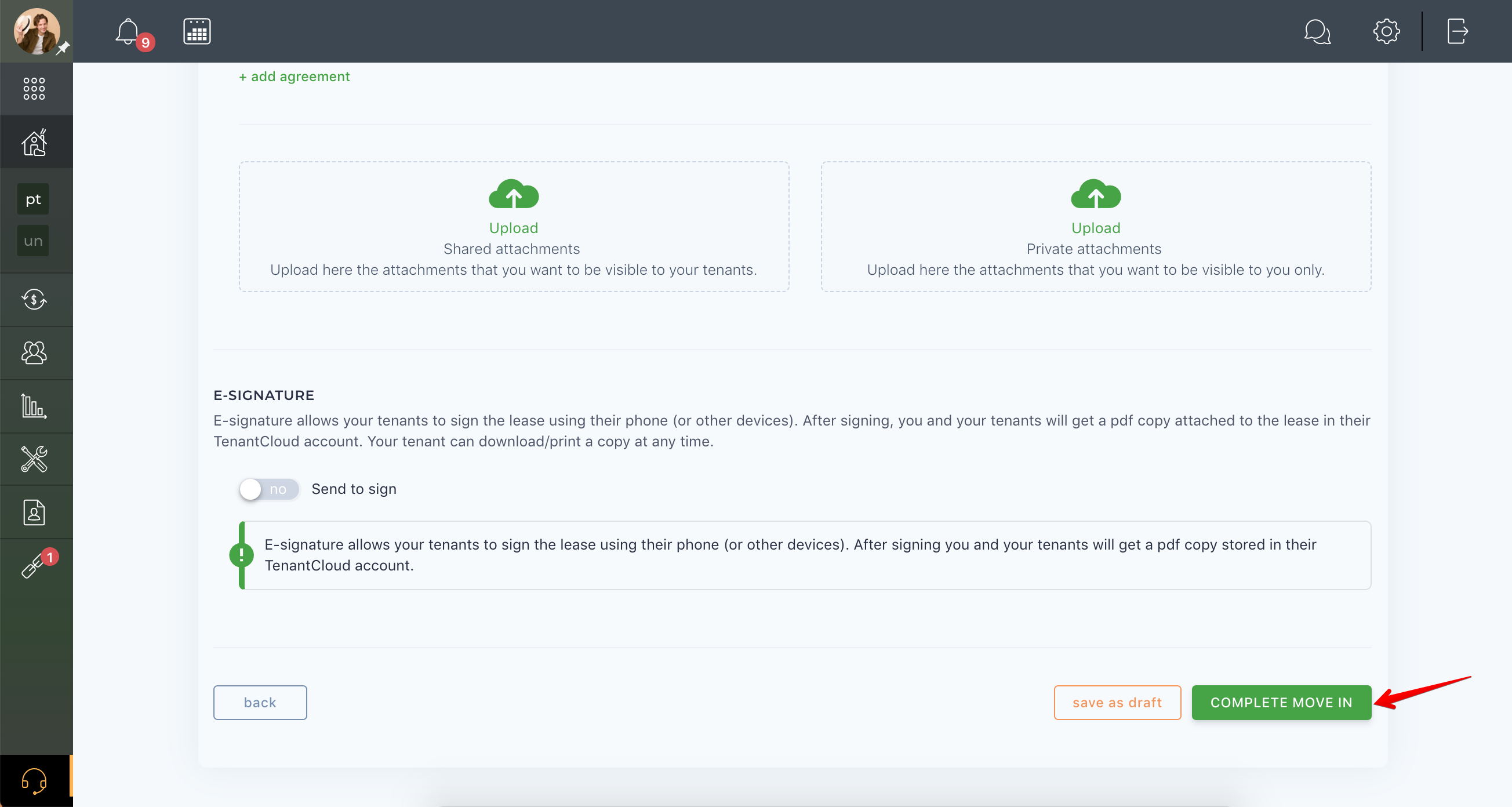Open the messages chat icon

(x=1317, y=32)
